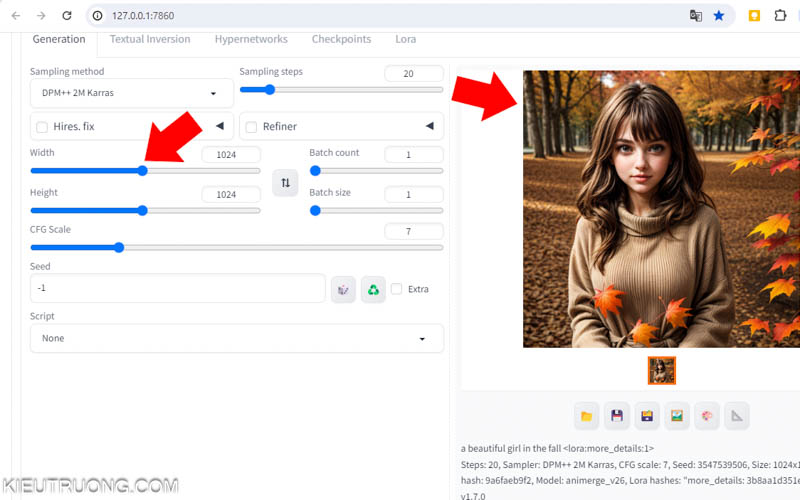Viewport: 800px width, 500px height.
Task: Enable the Hires. fix checkbox
Action: pyautogui.click(x=42, y=127)
